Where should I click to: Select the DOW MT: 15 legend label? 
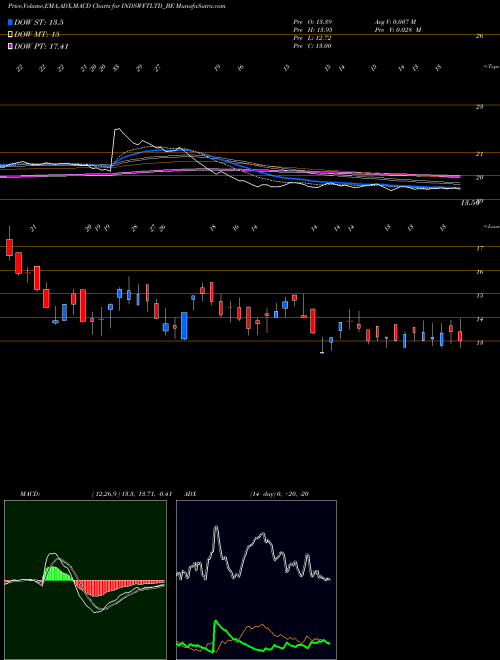(36, 35)
